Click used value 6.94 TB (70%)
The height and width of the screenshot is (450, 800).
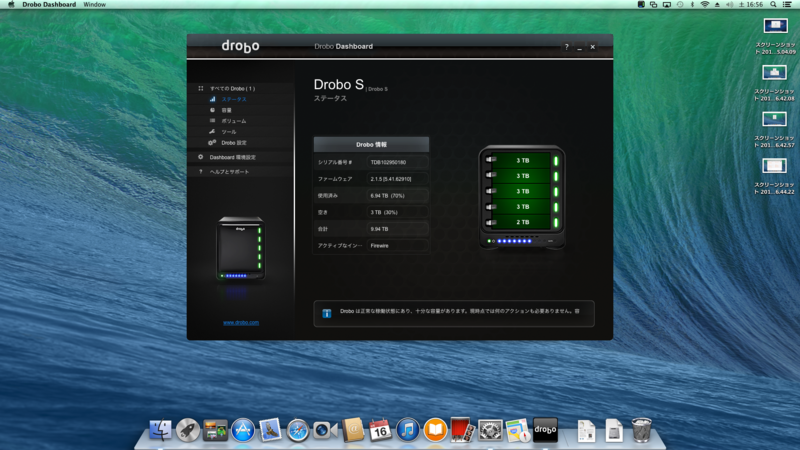(x=387, y=196)
